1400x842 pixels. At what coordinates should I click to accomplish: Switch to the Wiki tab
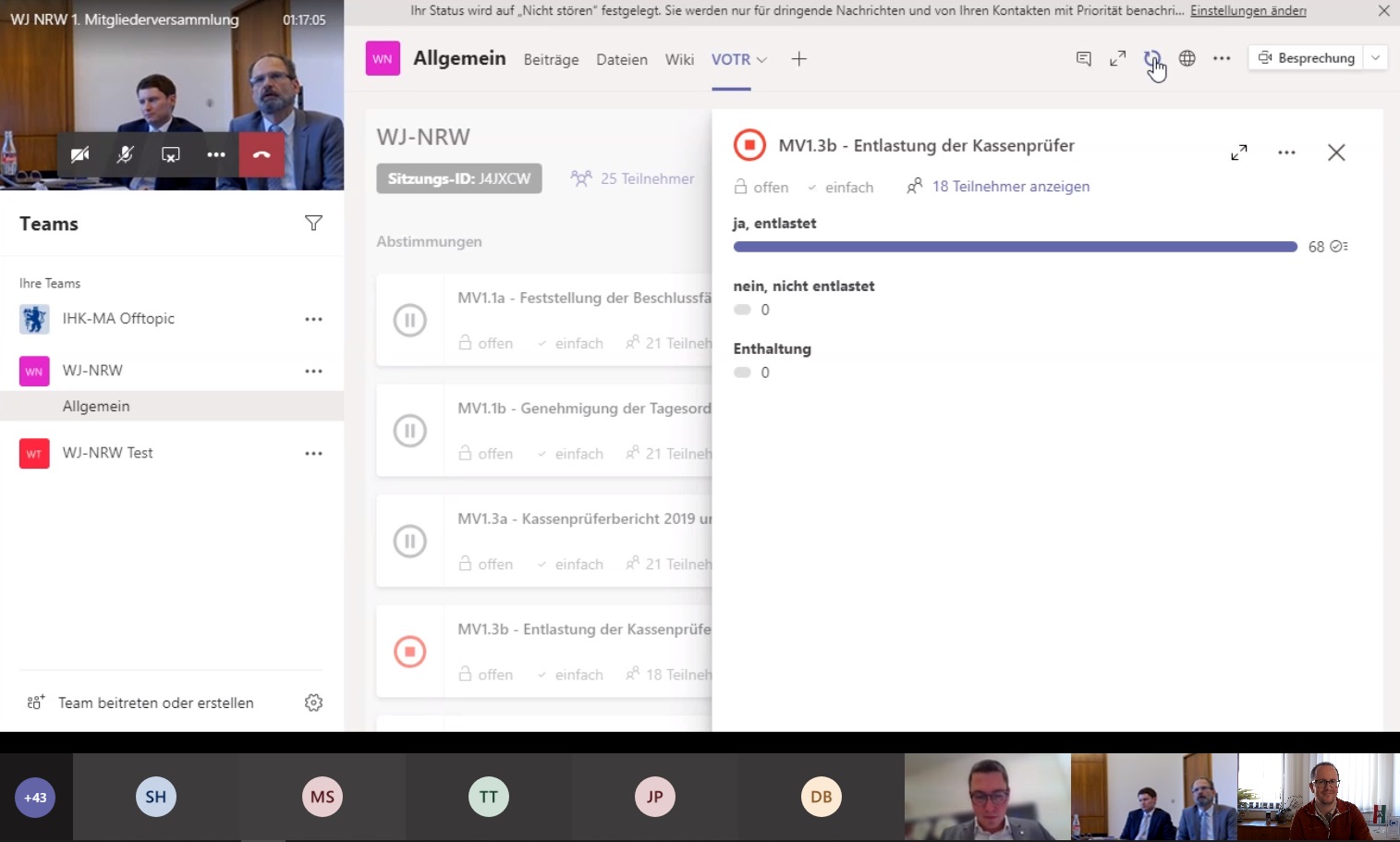pos(679,59)
